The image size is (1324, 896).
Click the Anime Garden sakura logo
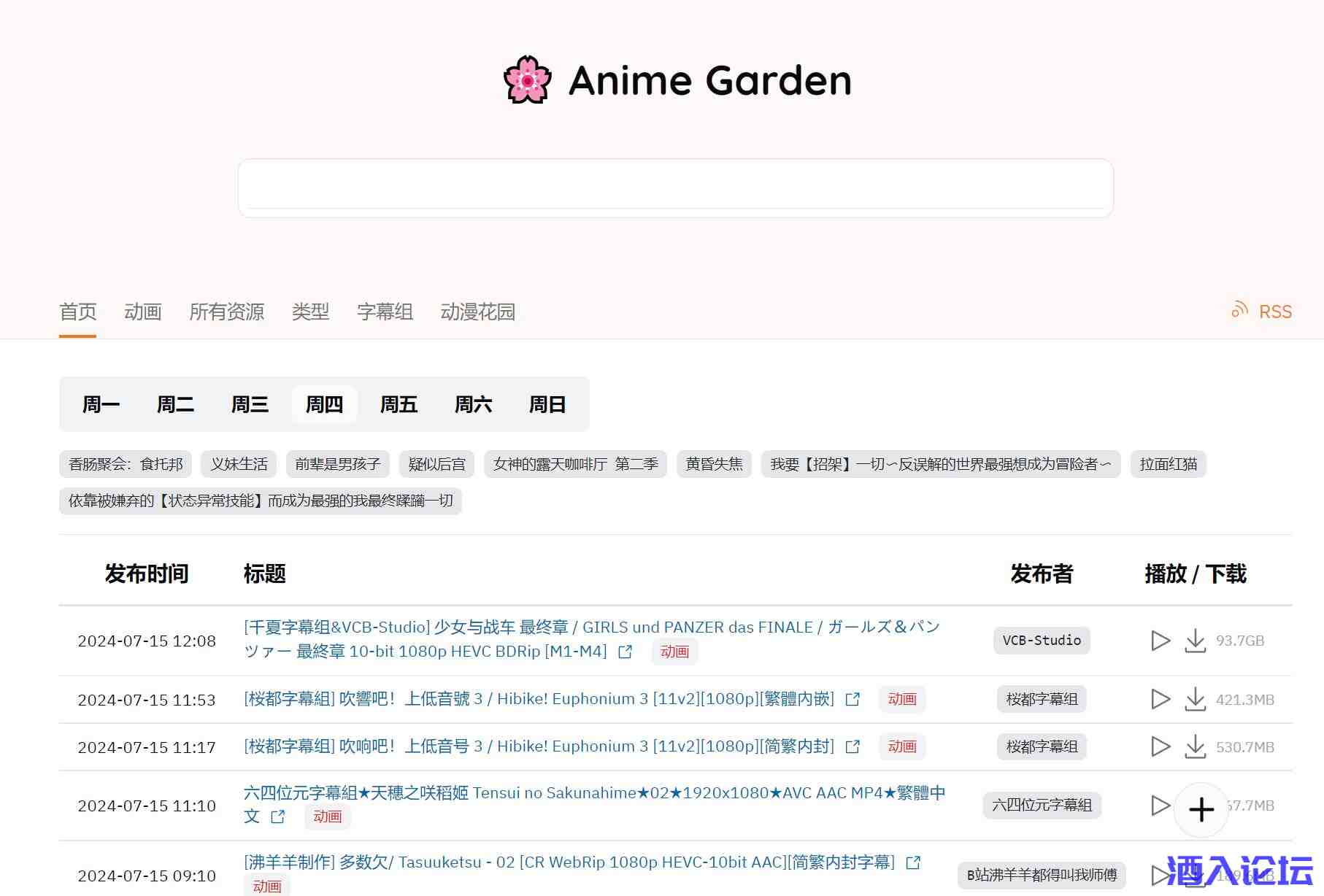[x=527, y=80]
